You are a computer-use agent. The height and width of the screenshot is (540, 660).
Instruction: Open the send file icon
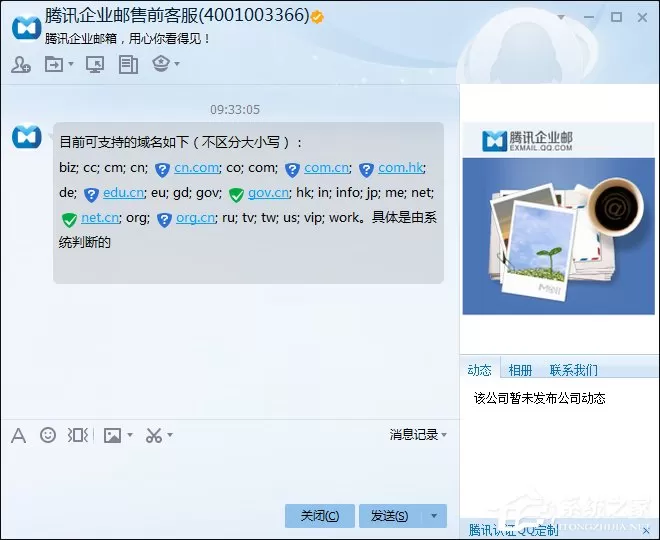pyautogui.click(x=54, y=64)
